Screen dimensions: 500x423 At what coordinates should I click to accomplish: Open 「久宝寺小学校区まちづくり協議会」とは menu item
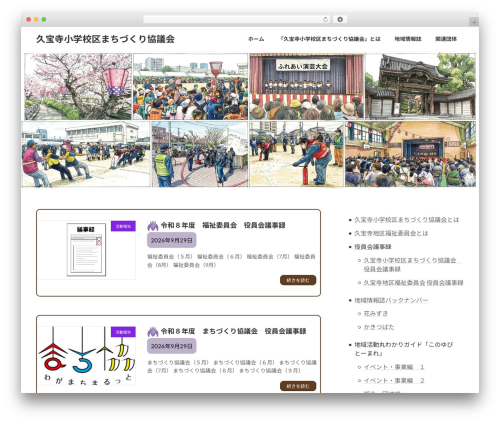[x=330, y=39]
